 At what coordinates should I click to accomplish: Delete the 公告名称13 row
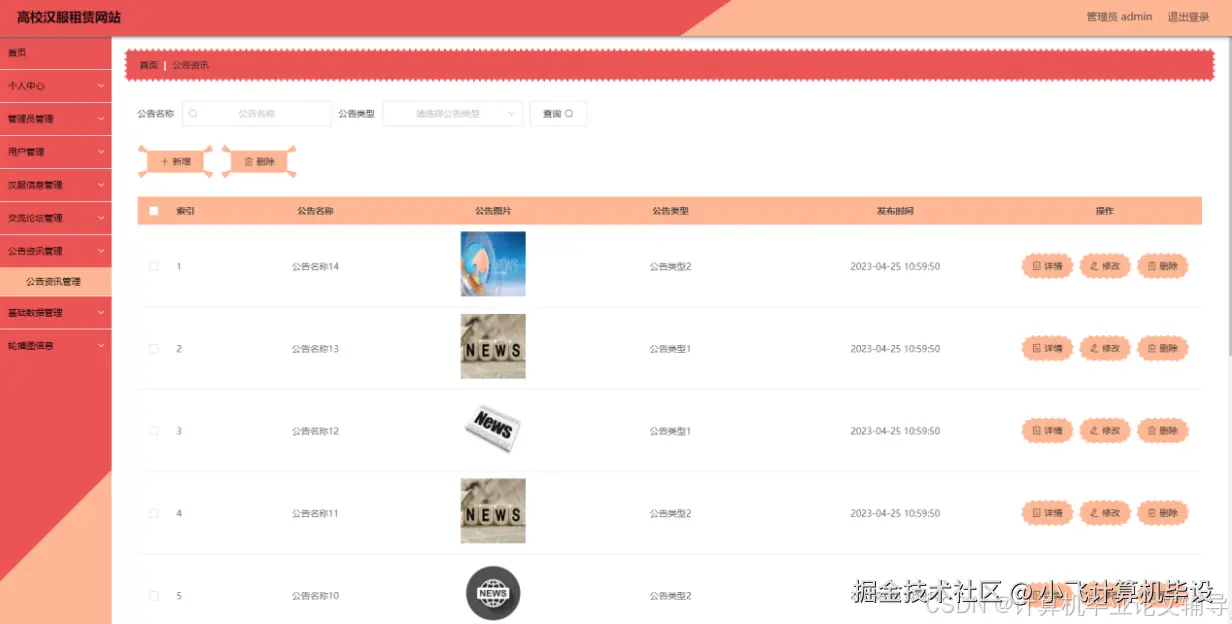(1163, 348)
